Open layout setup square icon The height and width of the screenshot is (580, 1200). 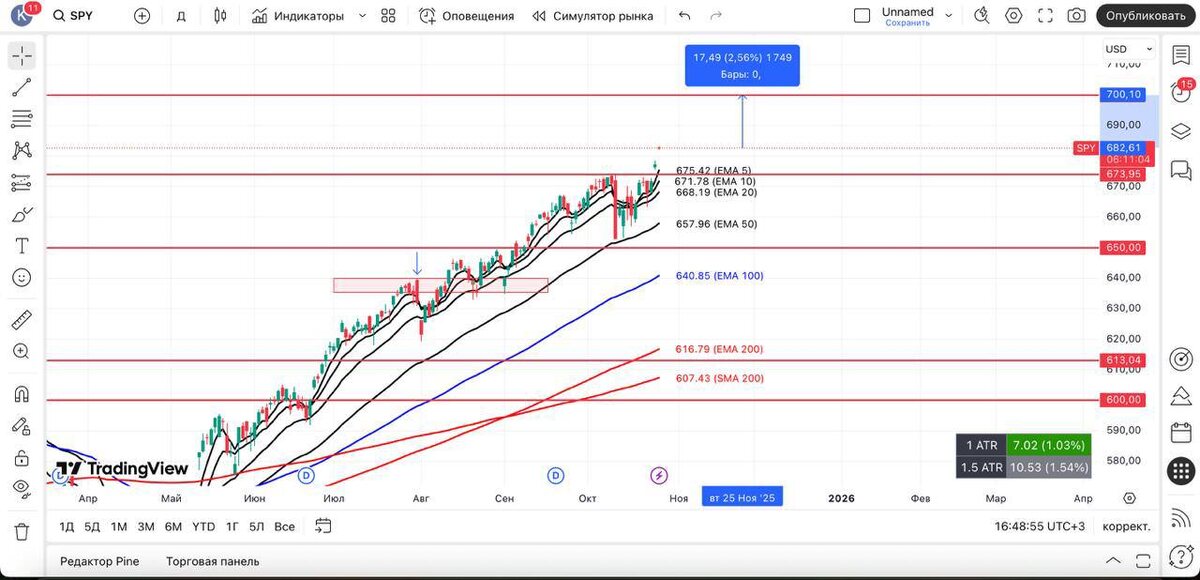862,16
